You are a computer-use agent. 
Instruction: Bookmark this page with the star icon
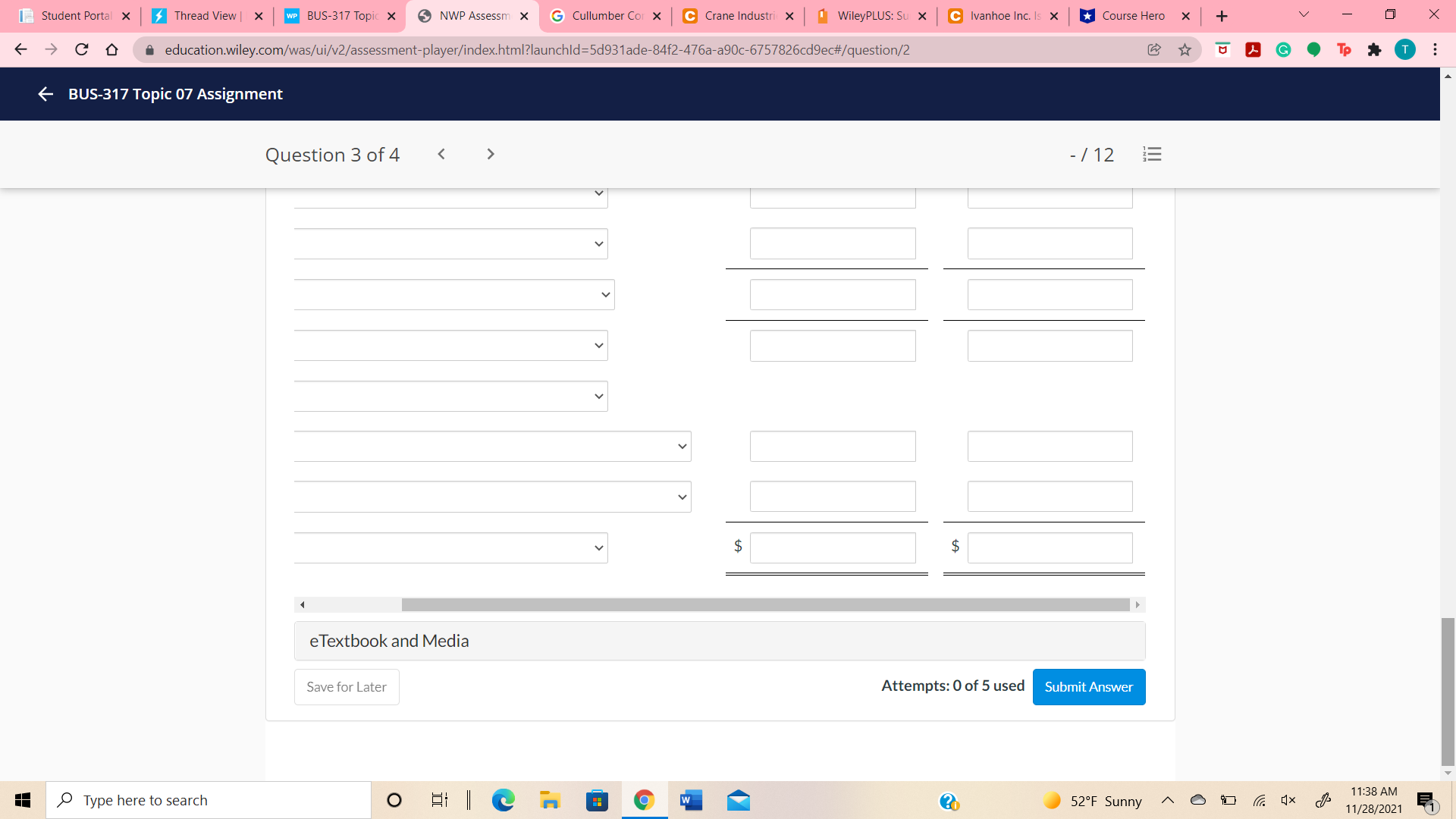point(1185,50)
